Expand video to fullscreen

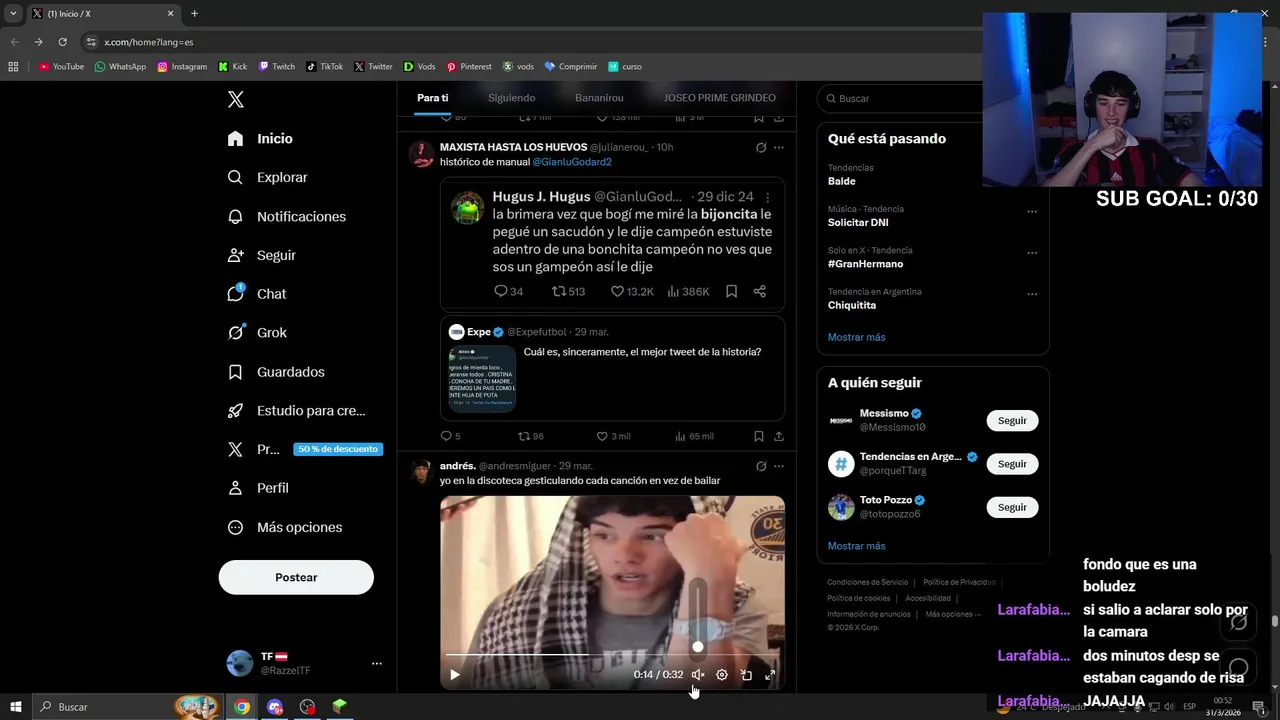(x=770, y=675)
